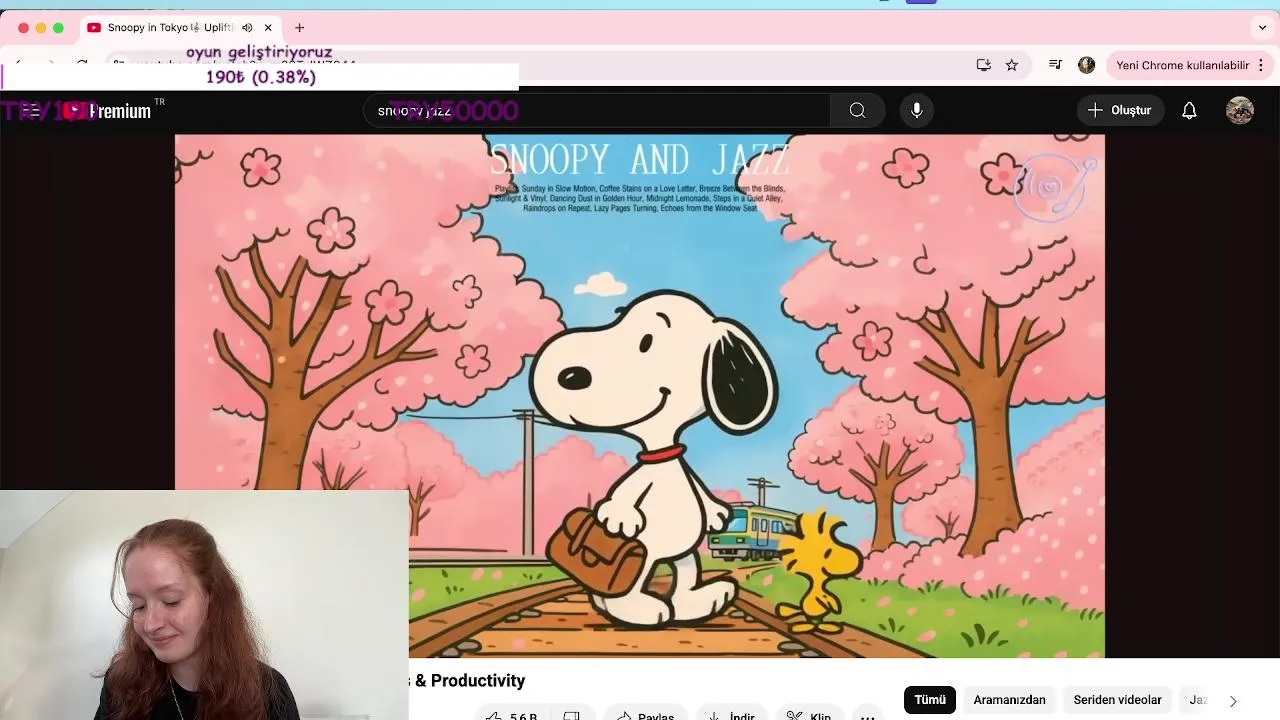
Task: Open Chrome media controls icon
Action: pyautogui.click(x=1055, y=65)
